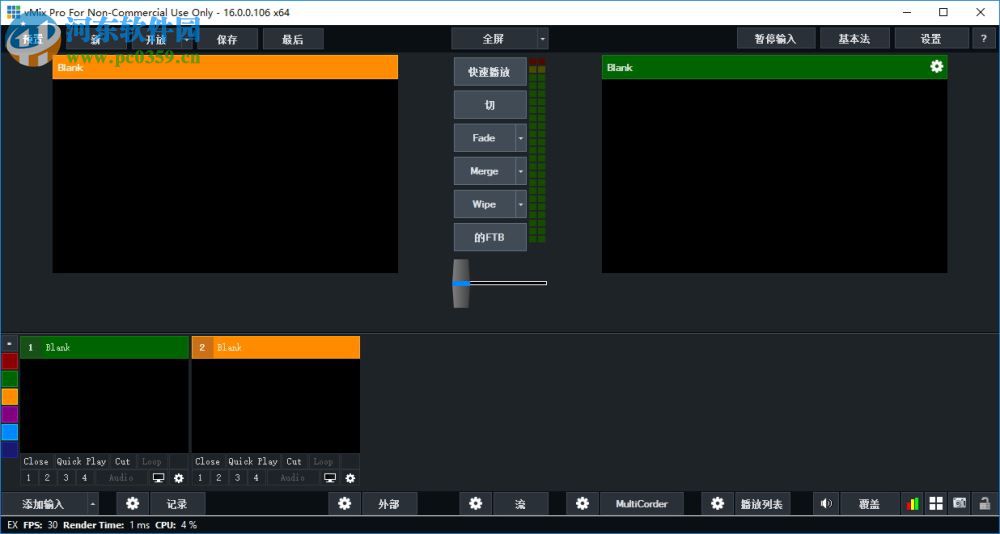Click the ? help button at top right

pos(983,39)
